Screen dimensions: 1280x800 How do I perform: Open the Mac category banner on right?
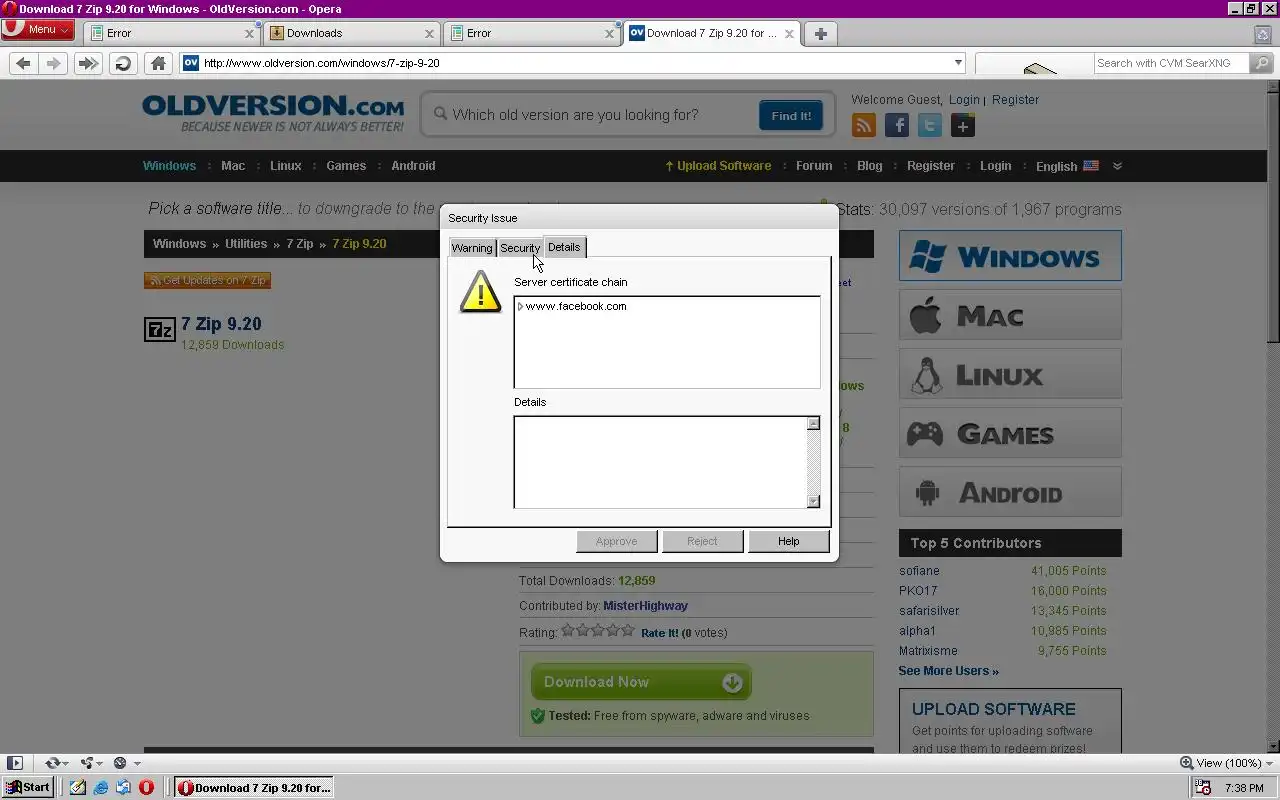tap(1010, 315)
